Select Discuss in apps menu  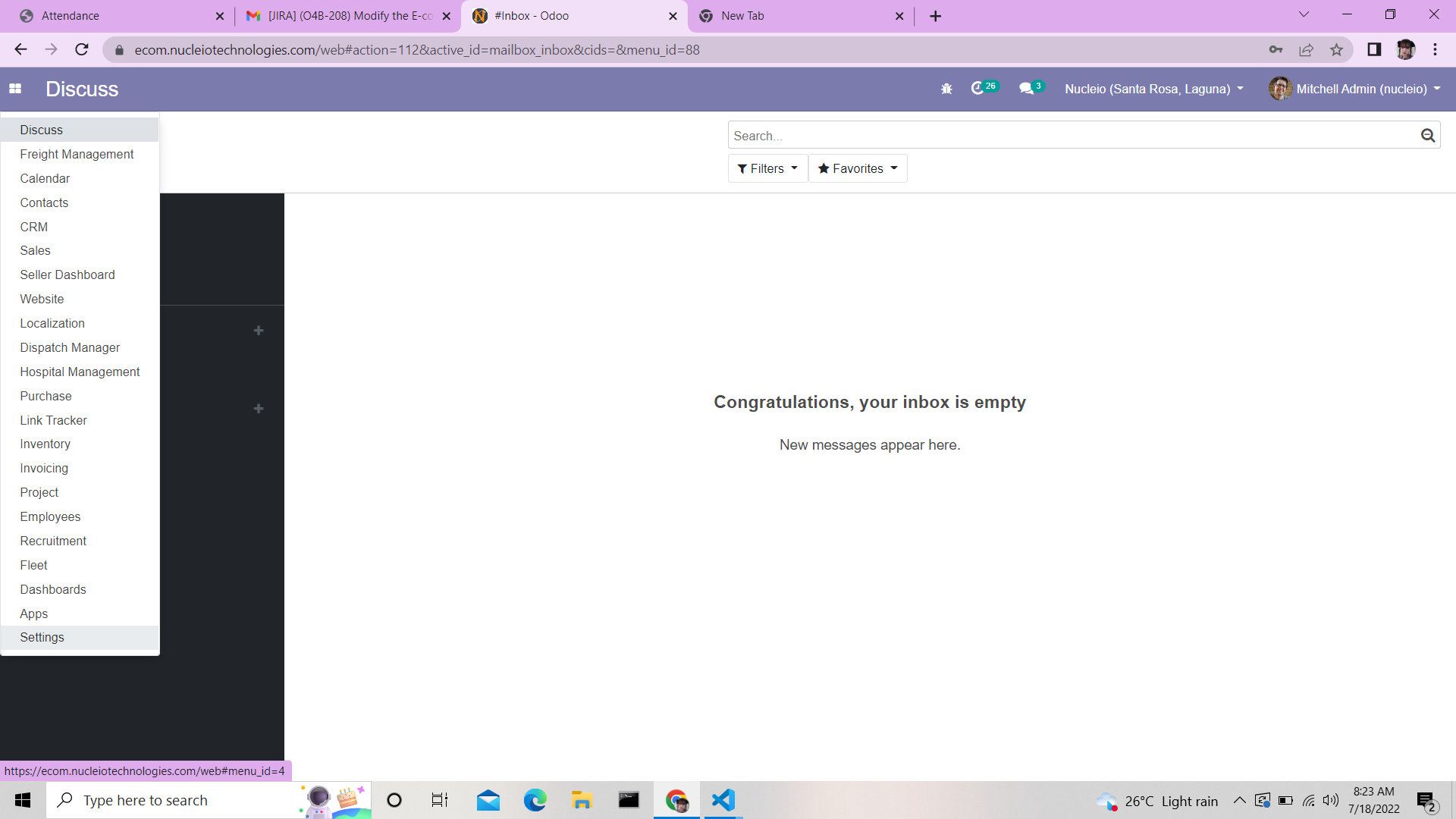(x=80, y=130)
